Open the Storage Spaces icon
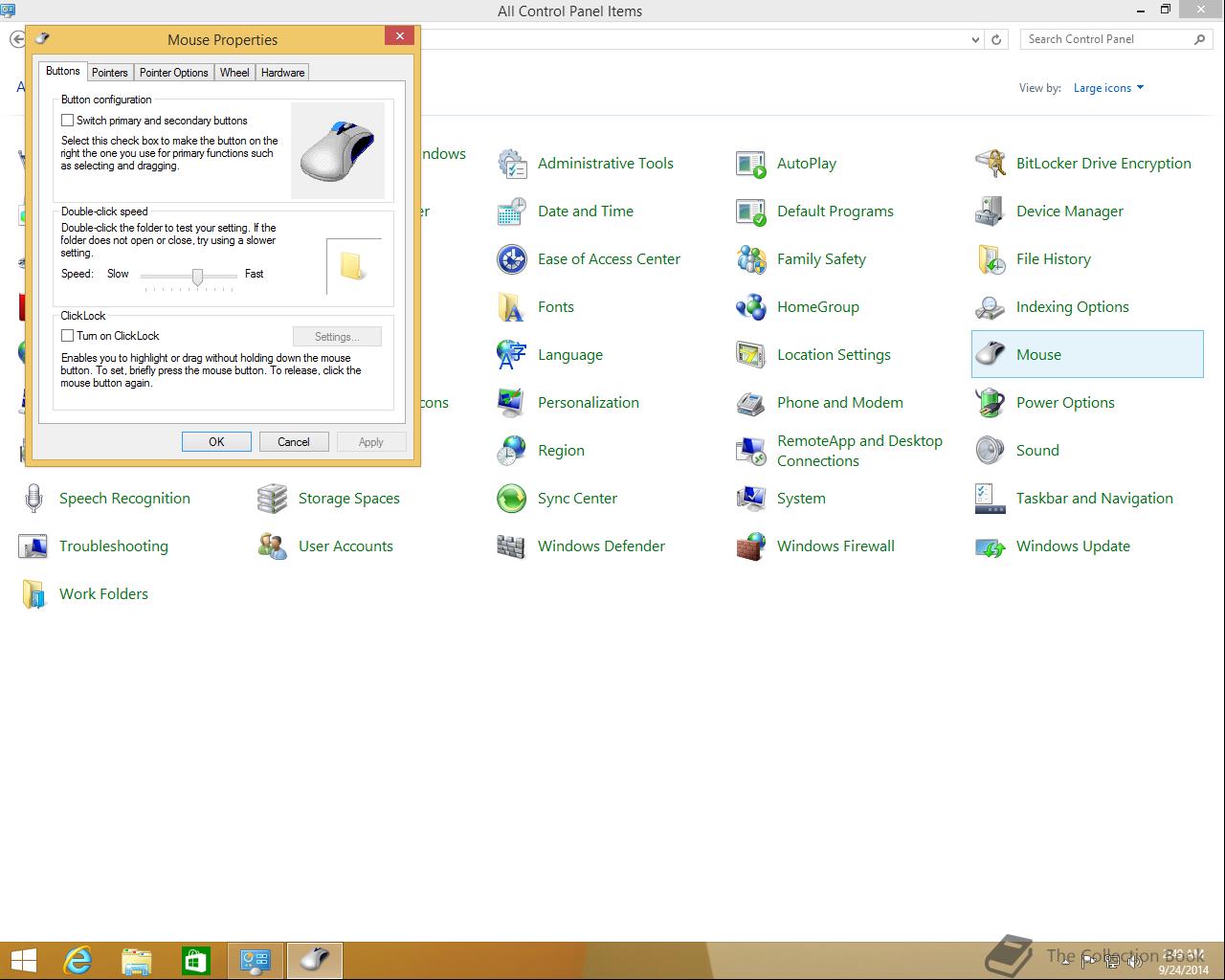Image resolution: width=1225 pixels, height=980 pixels. (x=273, y=499)
